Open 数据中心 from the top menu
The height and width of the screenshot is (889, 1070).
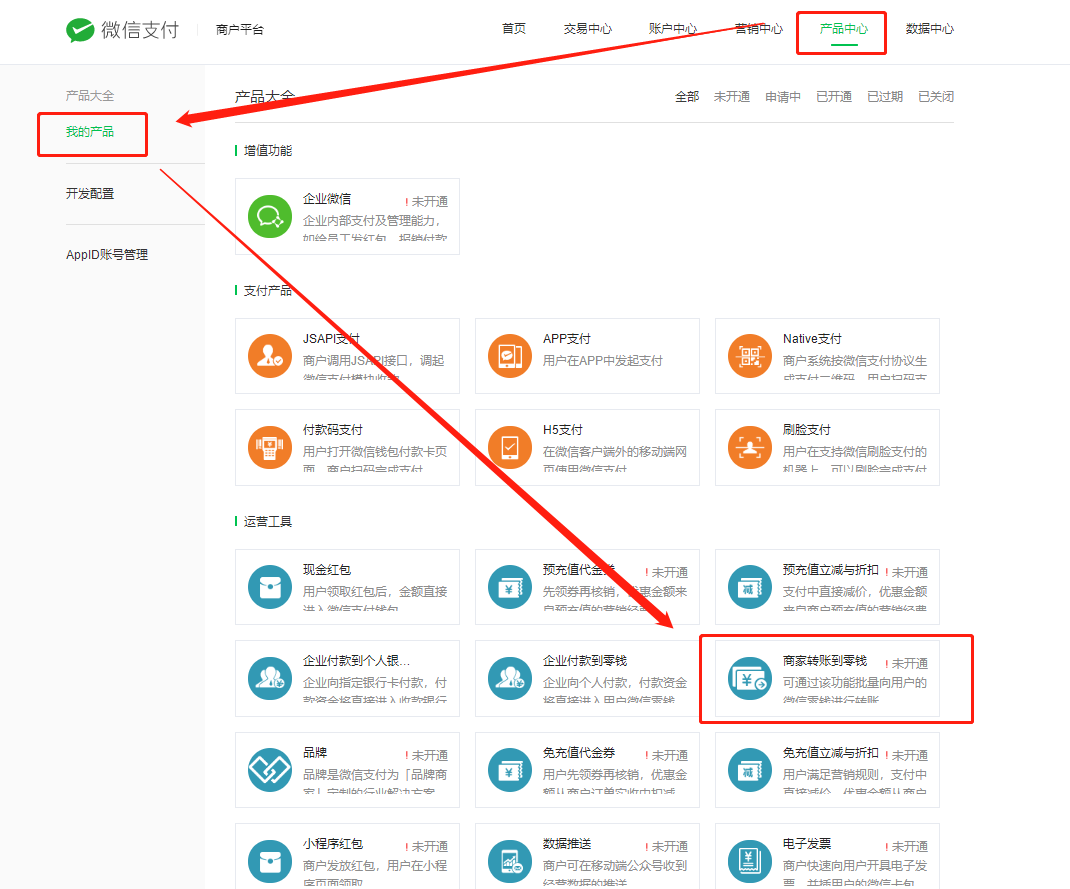click(x=929, y=29)
